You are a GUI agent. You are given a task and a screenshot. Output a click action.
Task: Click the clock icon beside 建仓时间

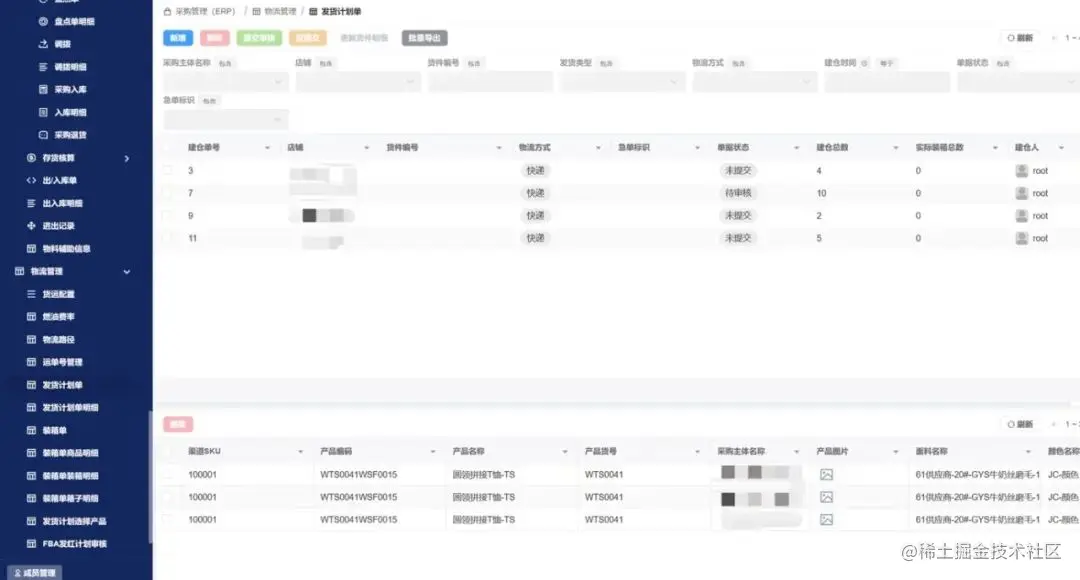pos(864,63)
